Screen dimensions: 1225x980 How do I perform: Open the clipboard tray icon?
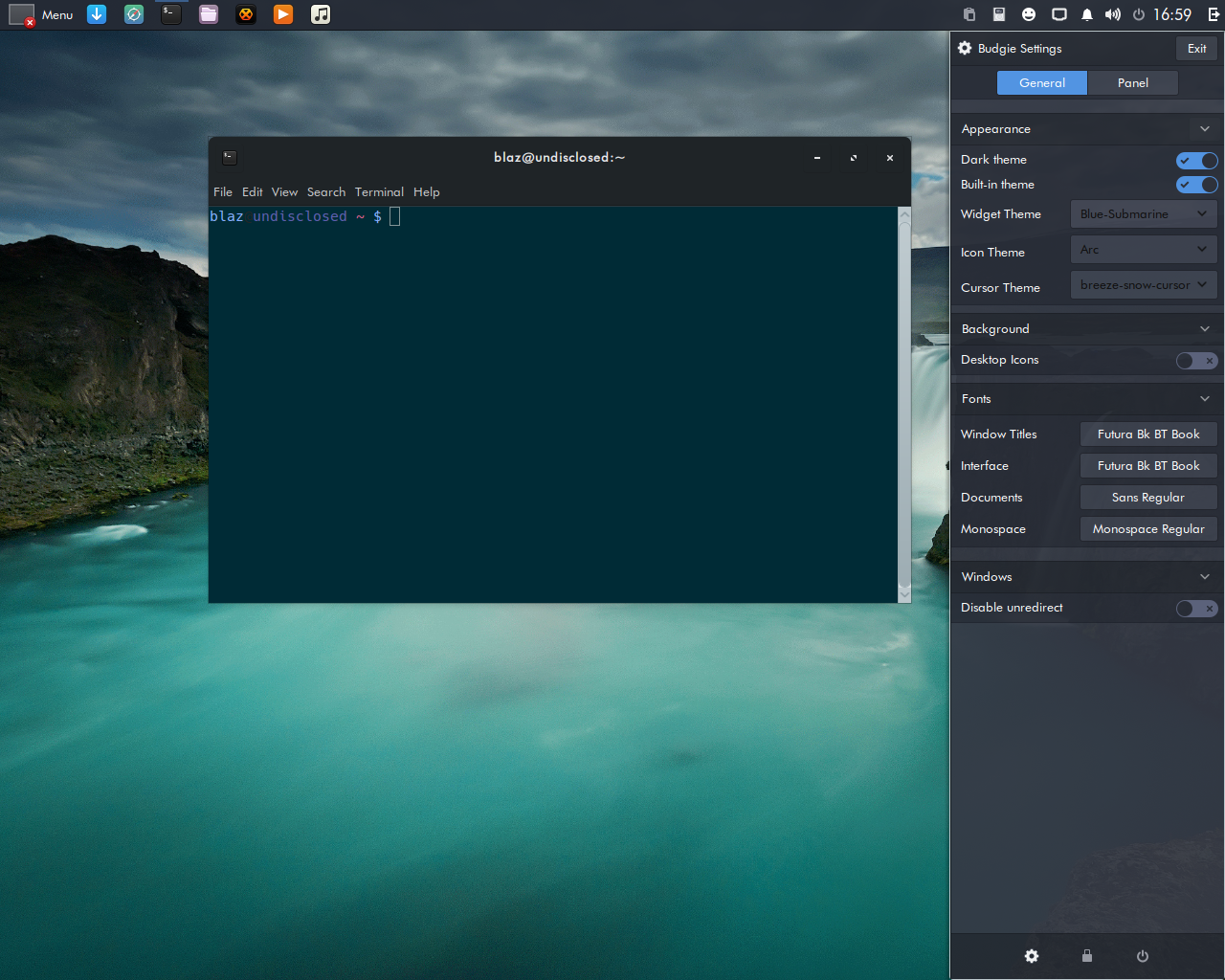click(x=969, y=14)
